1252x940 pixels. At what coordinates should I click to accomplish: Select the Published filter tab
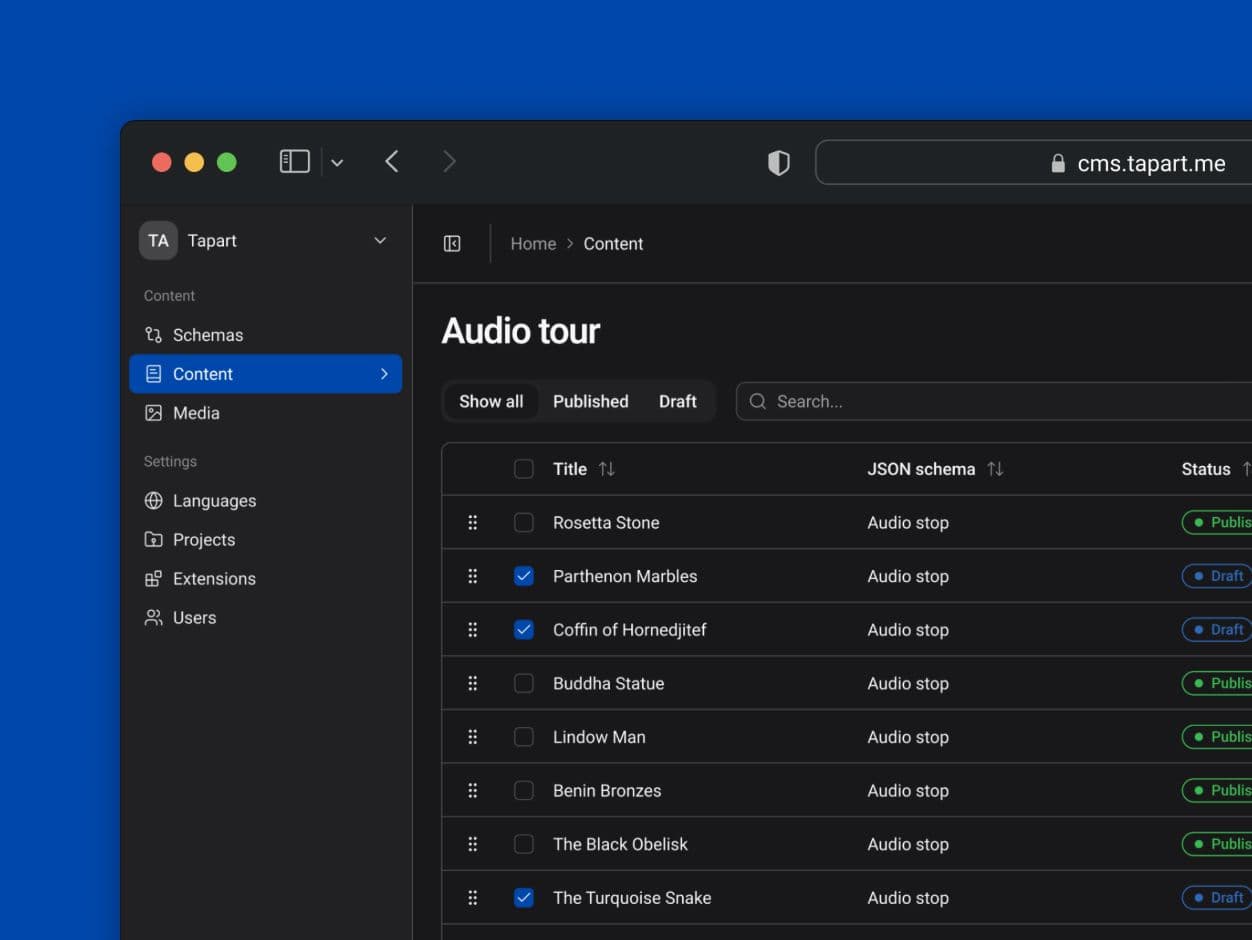pos(591,401)
